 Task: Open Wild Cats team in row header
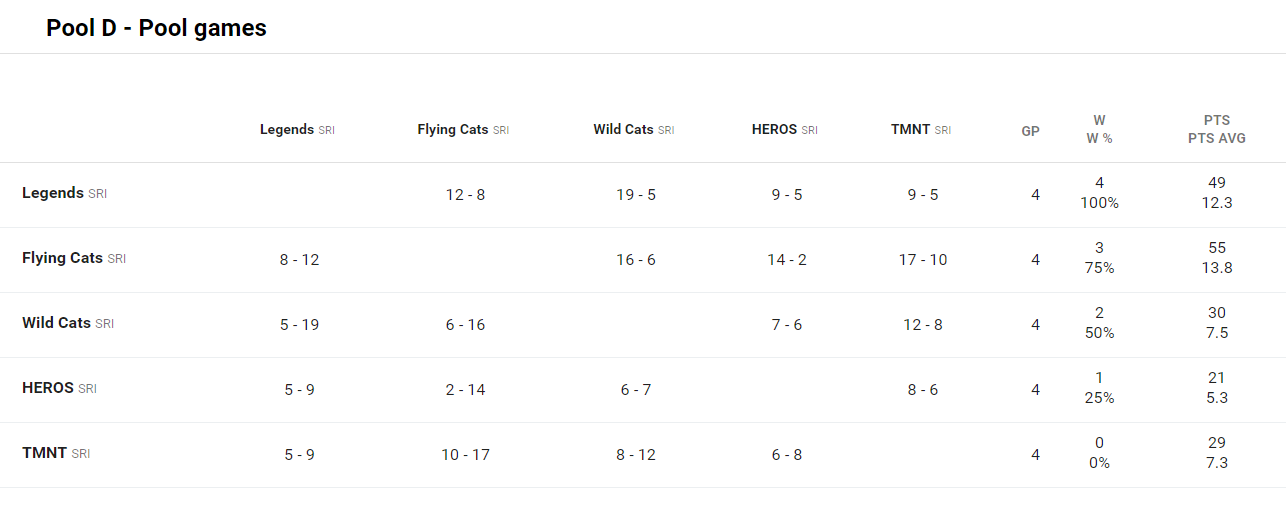coord(56,323)
